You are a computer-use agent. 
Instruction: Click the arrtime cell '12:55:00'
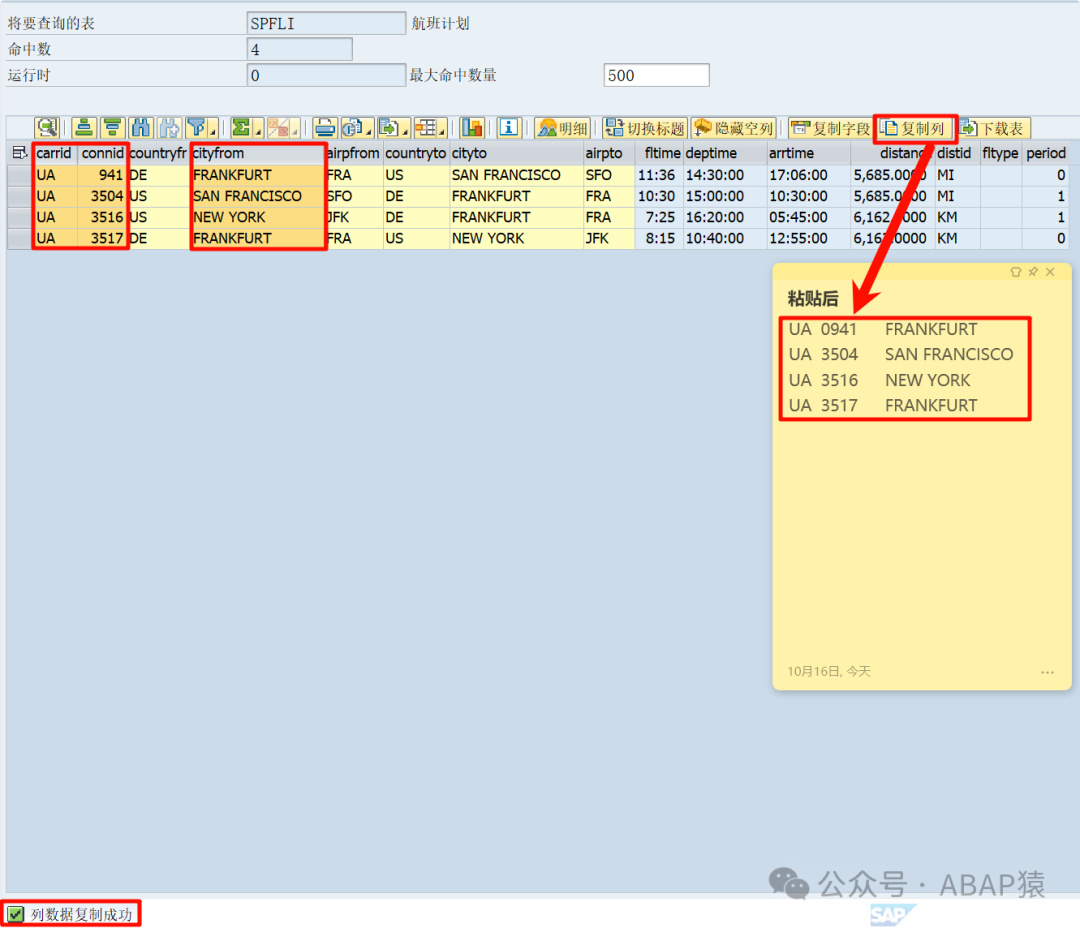[809, 238]
